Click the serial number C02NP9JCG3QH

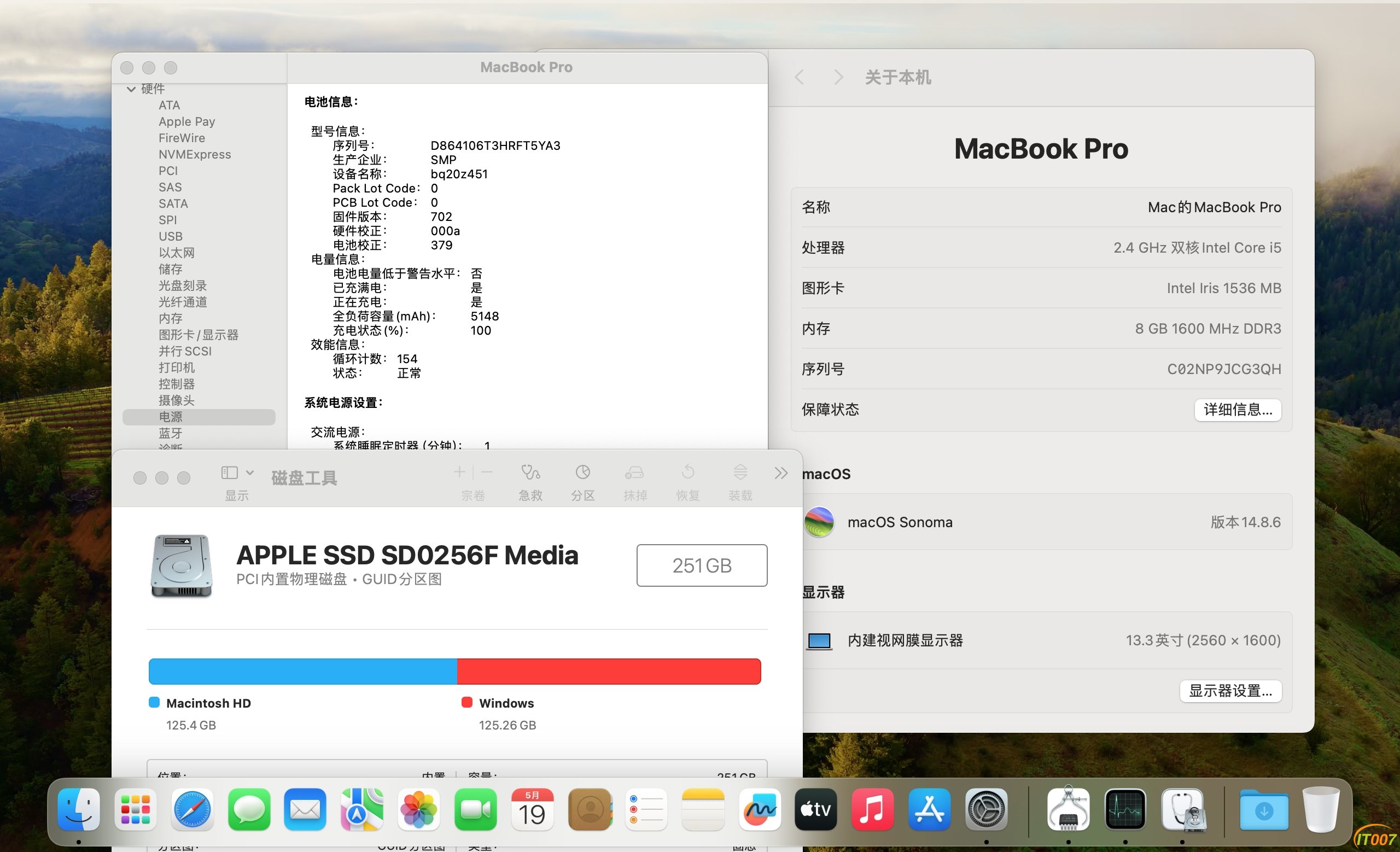point(1224,369)
